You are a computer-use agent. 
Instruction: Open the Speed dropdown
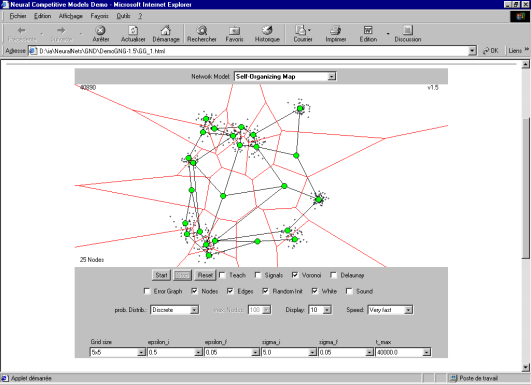[x=390, y=310]
